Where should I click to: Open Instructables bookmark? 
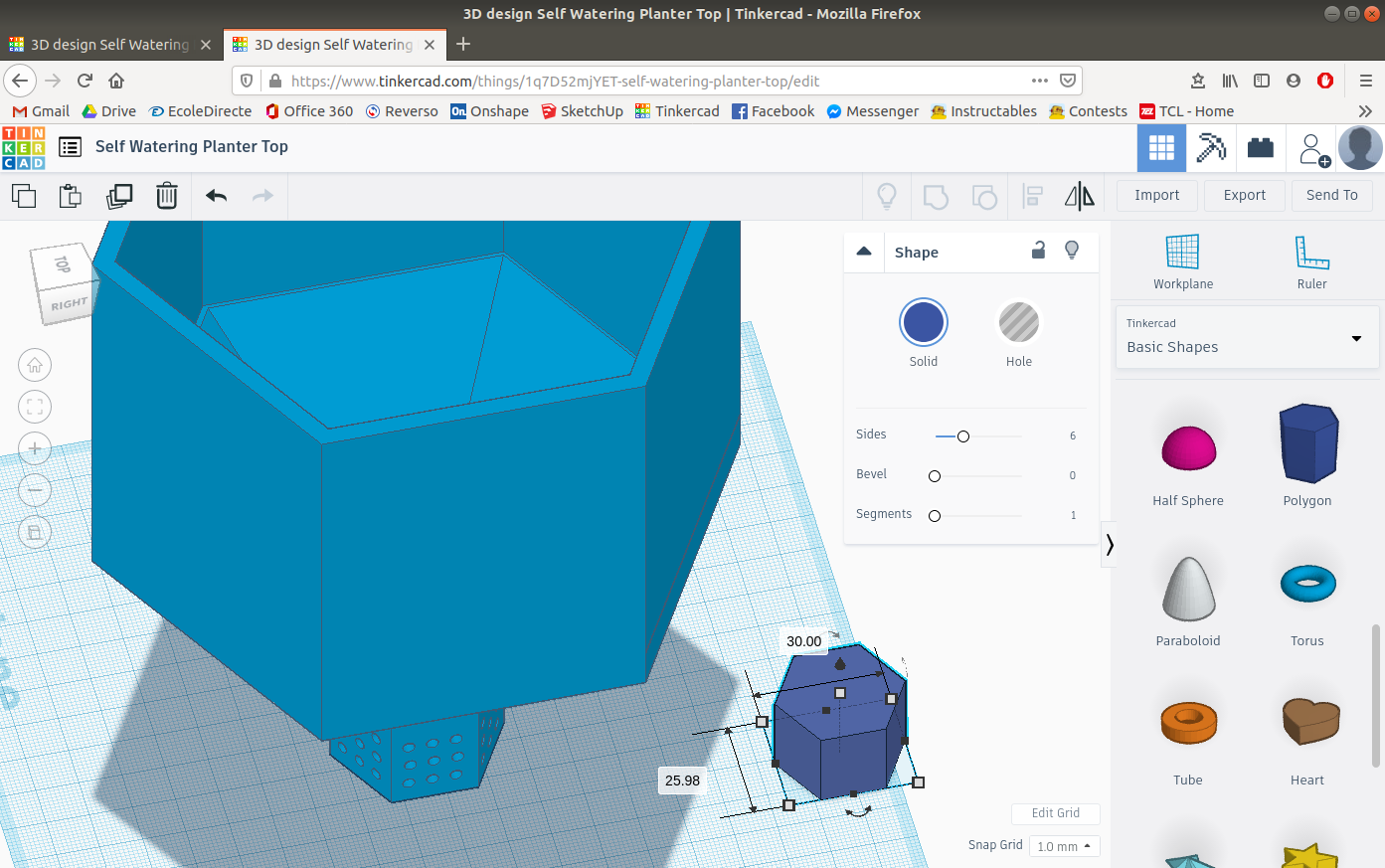pos(983,111)
